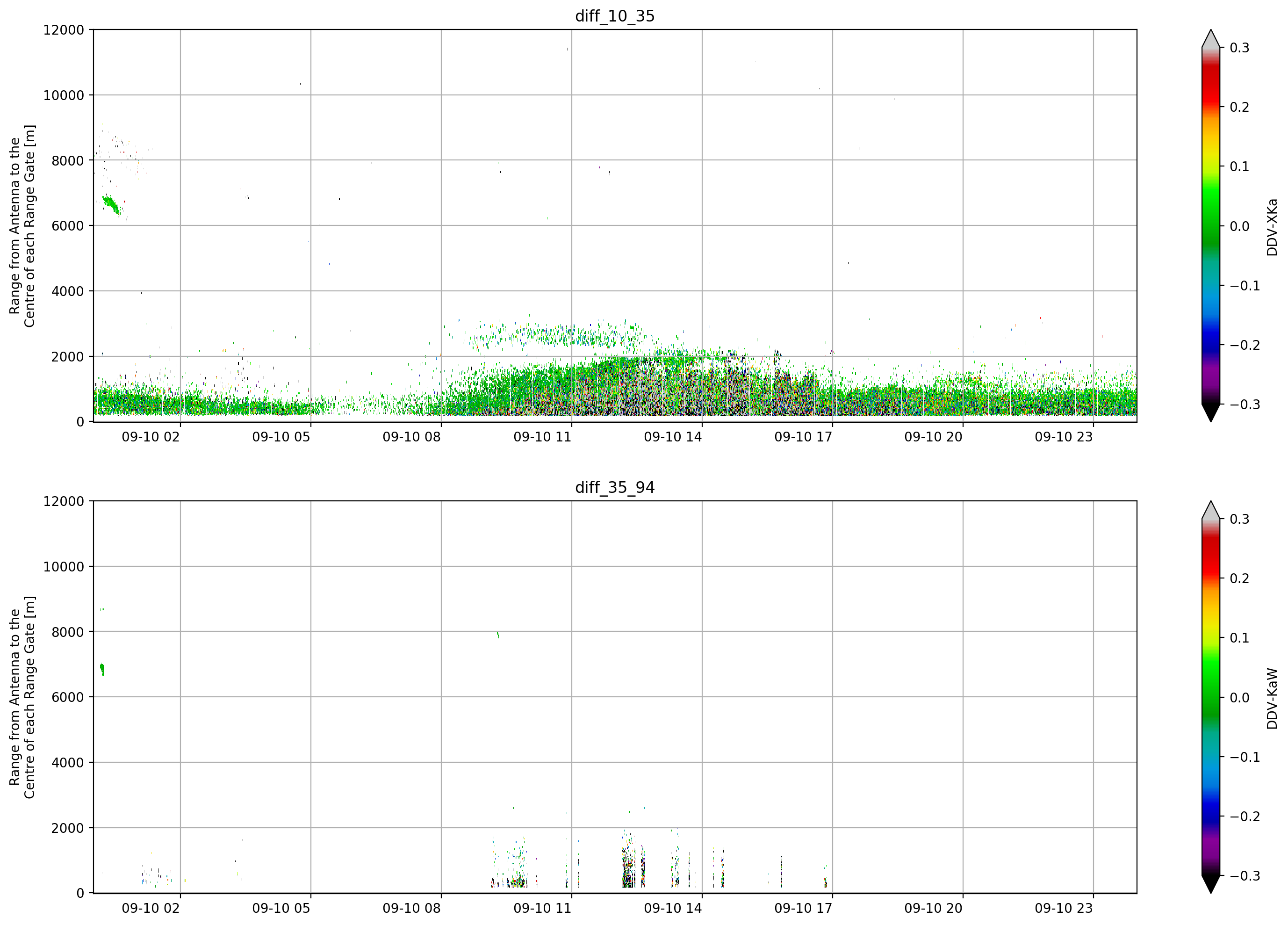Click the 0.0 tick on DDV-XKa colorbar

point(1240,227)
